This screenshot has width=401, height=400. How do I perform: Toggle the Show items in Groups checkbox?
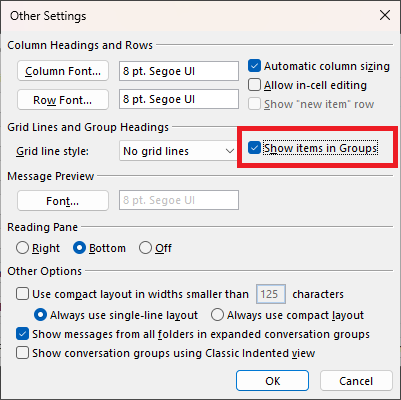tap(254, 148)
